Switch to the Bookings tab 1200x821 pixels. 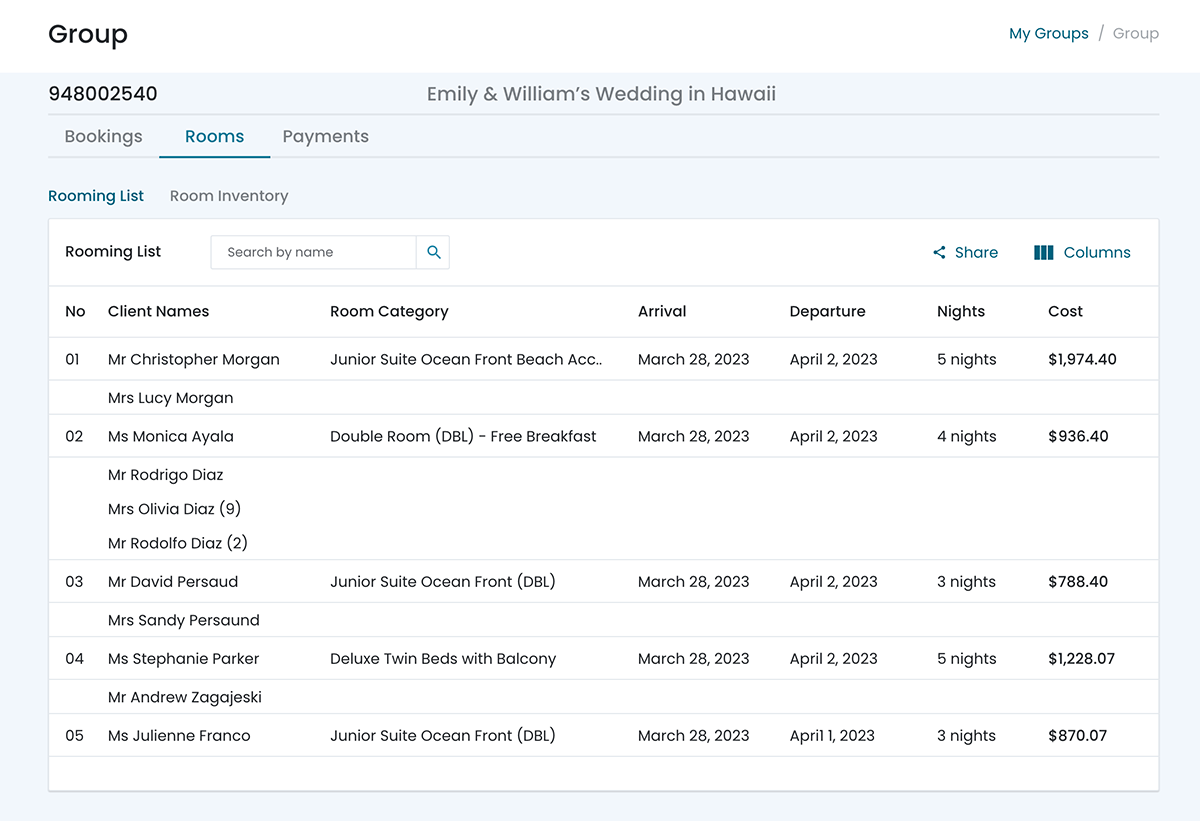(x=103, y=137)
